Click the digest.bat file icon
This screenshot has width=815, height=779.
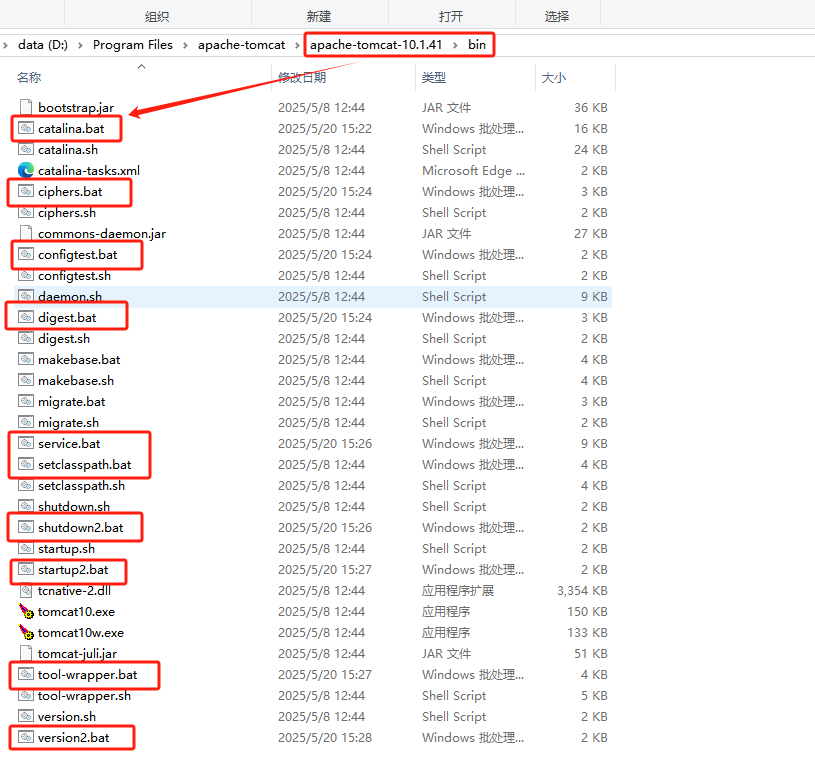tap(26, 317)
